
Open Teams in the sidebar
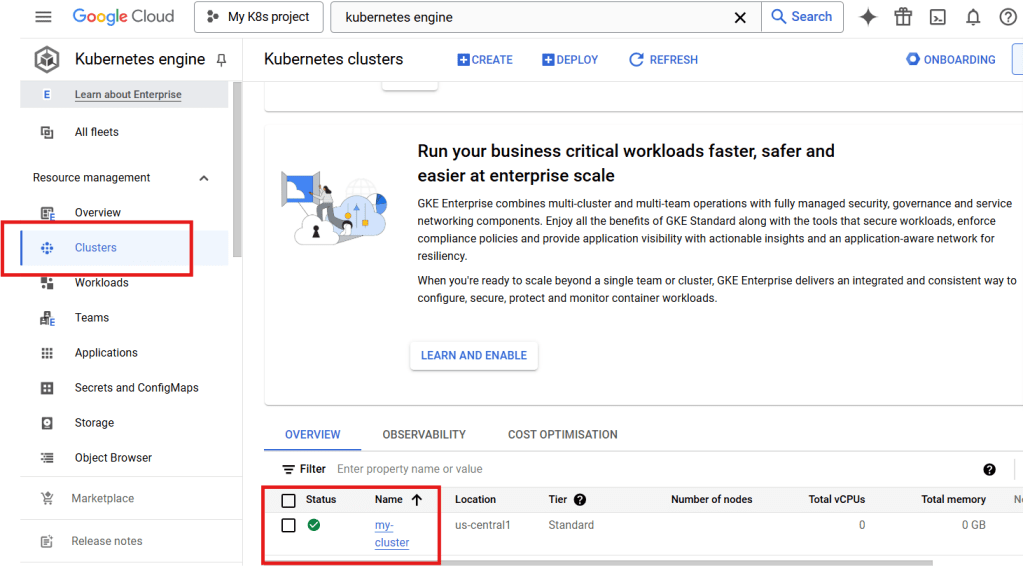point(91,318)
